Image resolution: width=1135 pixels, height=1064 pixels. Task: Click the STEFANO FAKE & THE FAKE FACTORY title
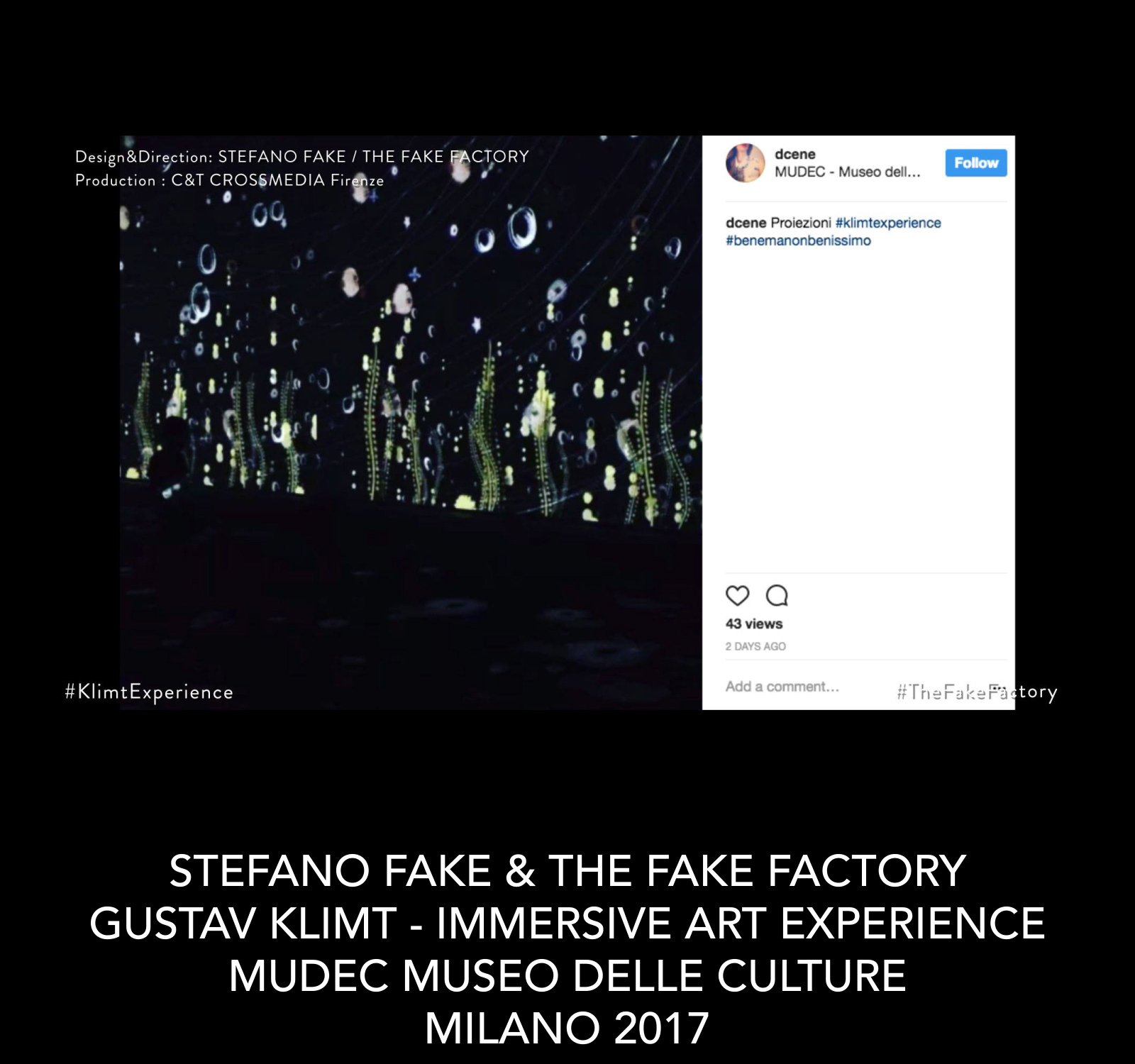click(567, 871)
